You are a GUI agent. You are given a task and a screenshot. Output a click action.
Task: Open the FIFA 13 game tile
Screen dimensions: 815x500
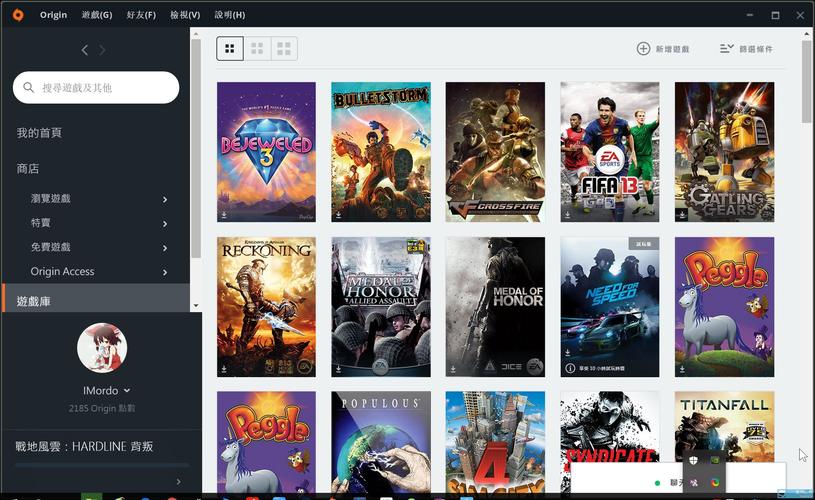610,152
